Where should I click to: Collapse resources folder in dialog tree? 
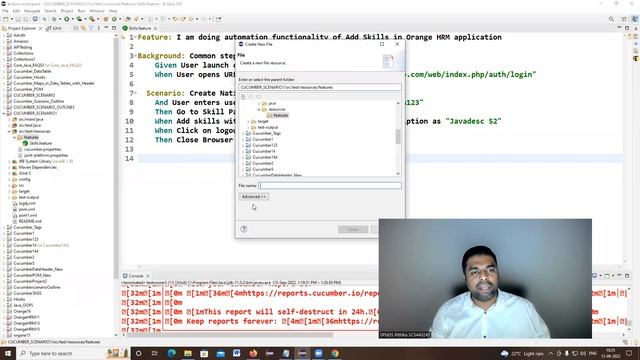[x=259, y=109]
